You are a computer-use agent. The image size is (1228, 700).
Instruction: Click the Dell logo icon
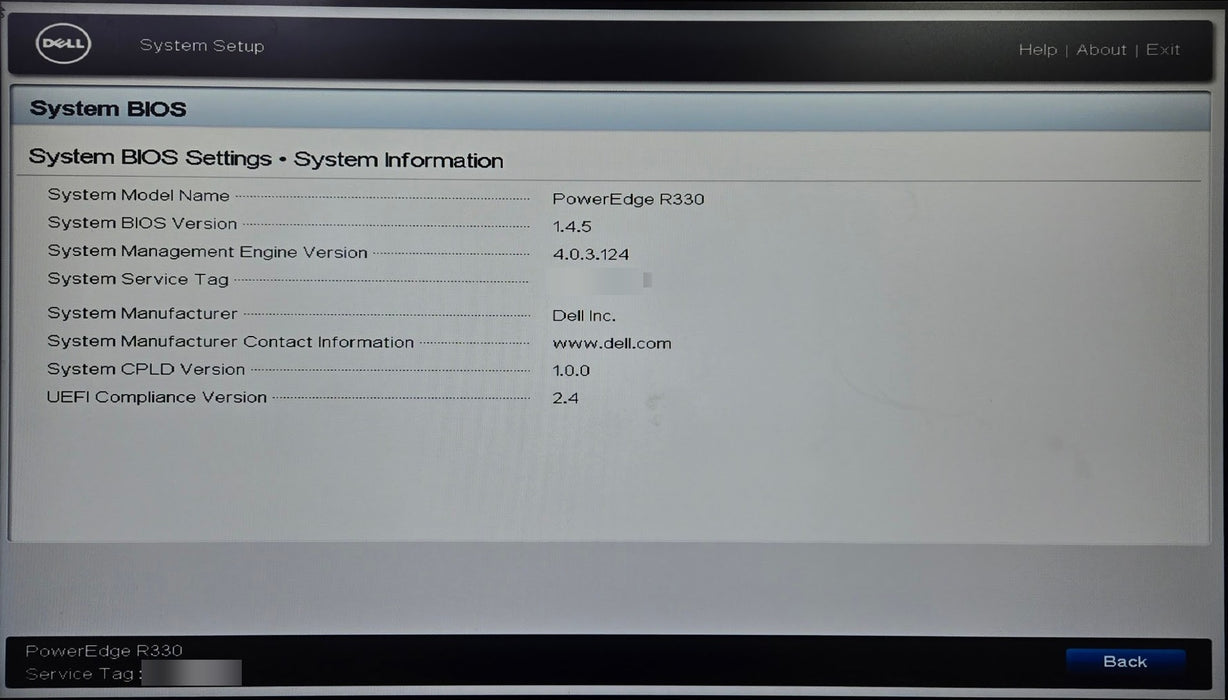pyautogui.click(x=64, y=45)
